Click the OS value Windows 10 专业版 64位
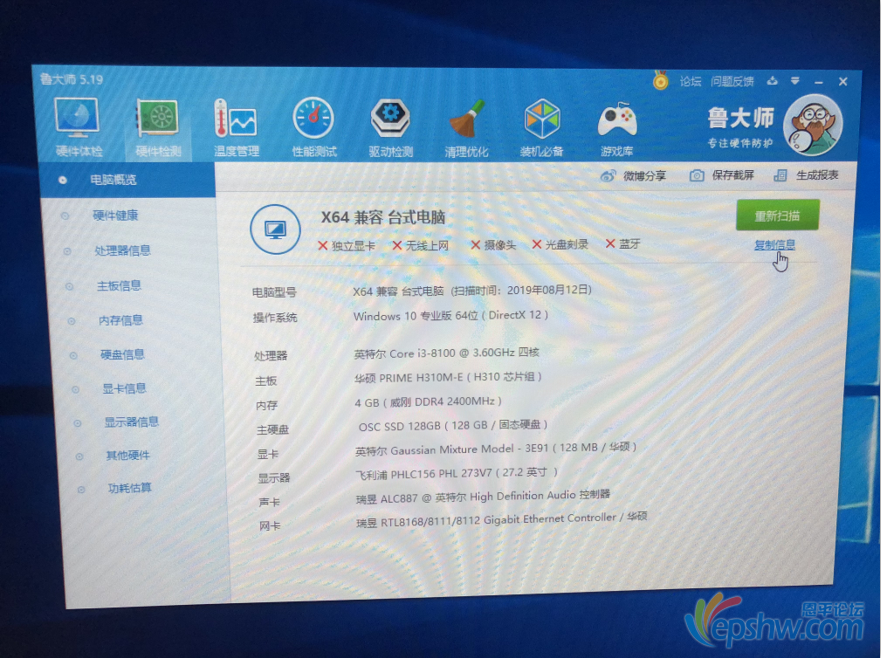This screenshot has height=658, width=881. click(x=451, y=316)
